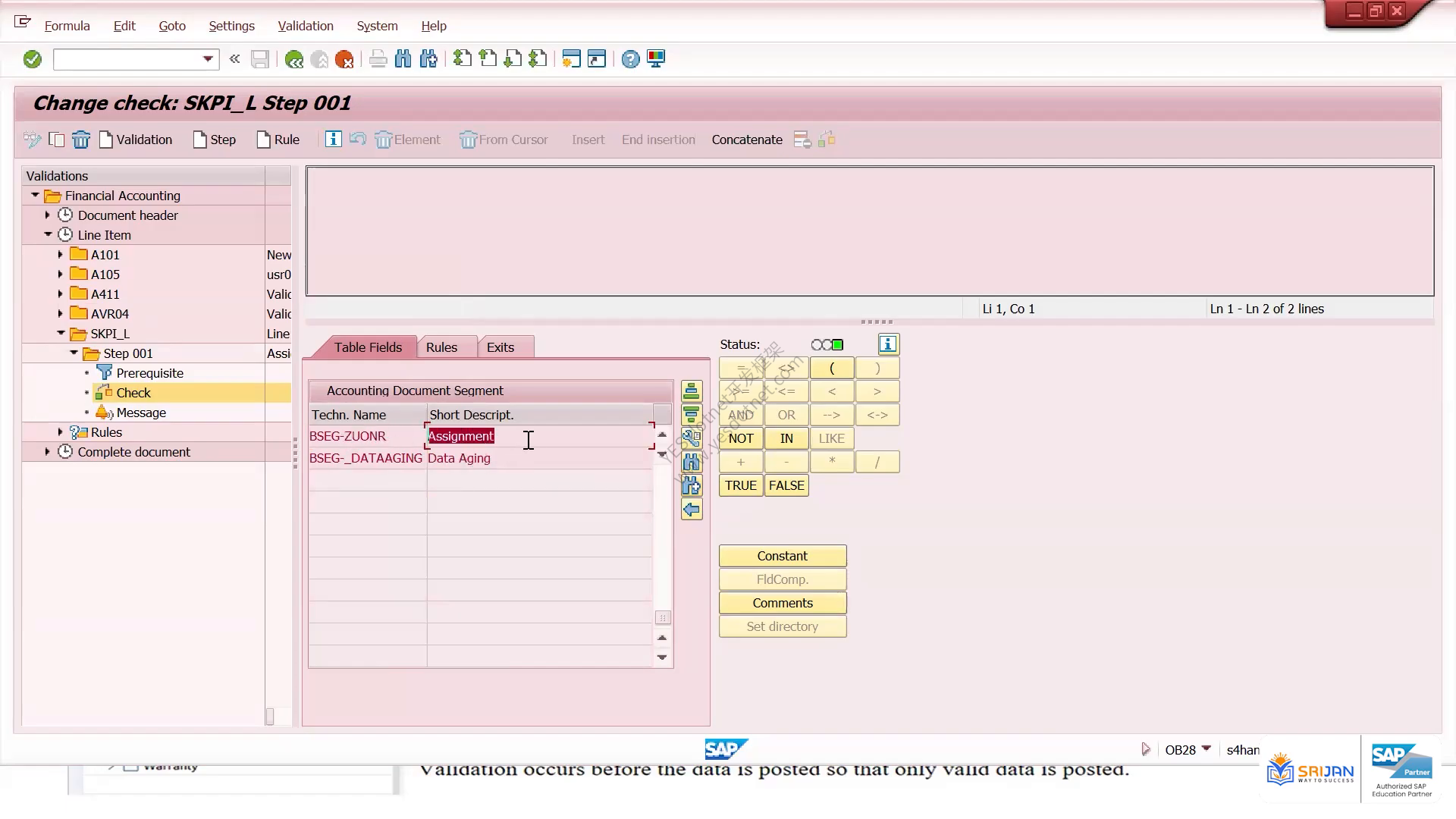
Task: Click the Comments button
Action: pyautogui.click(x=783, y=603)
